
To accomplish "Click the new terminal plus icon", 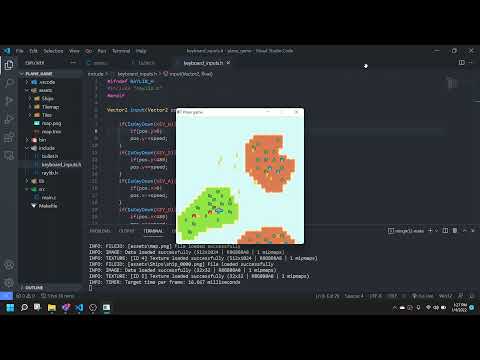I will pyautogui.click(x=430, y=230).
